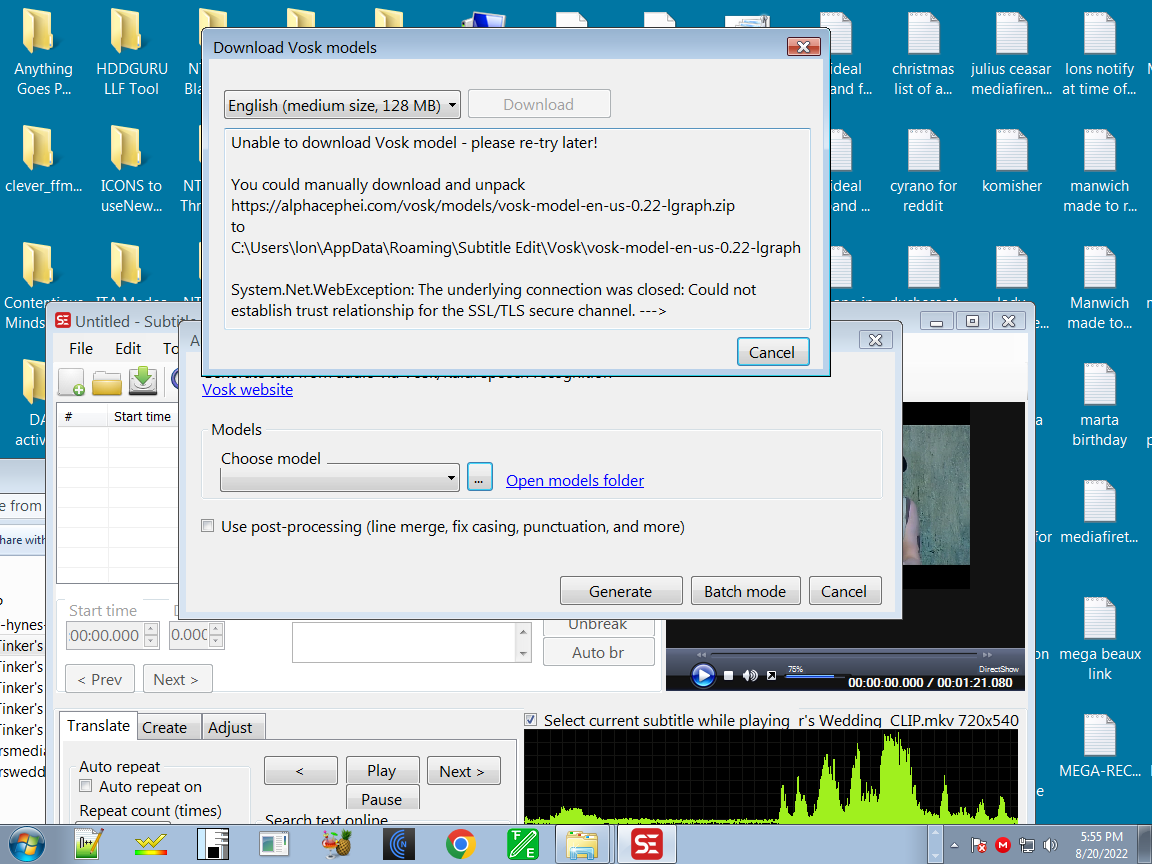Adjust the 75% volume slider
Screen dimensions: 1152x864
[x=818, y=676]
